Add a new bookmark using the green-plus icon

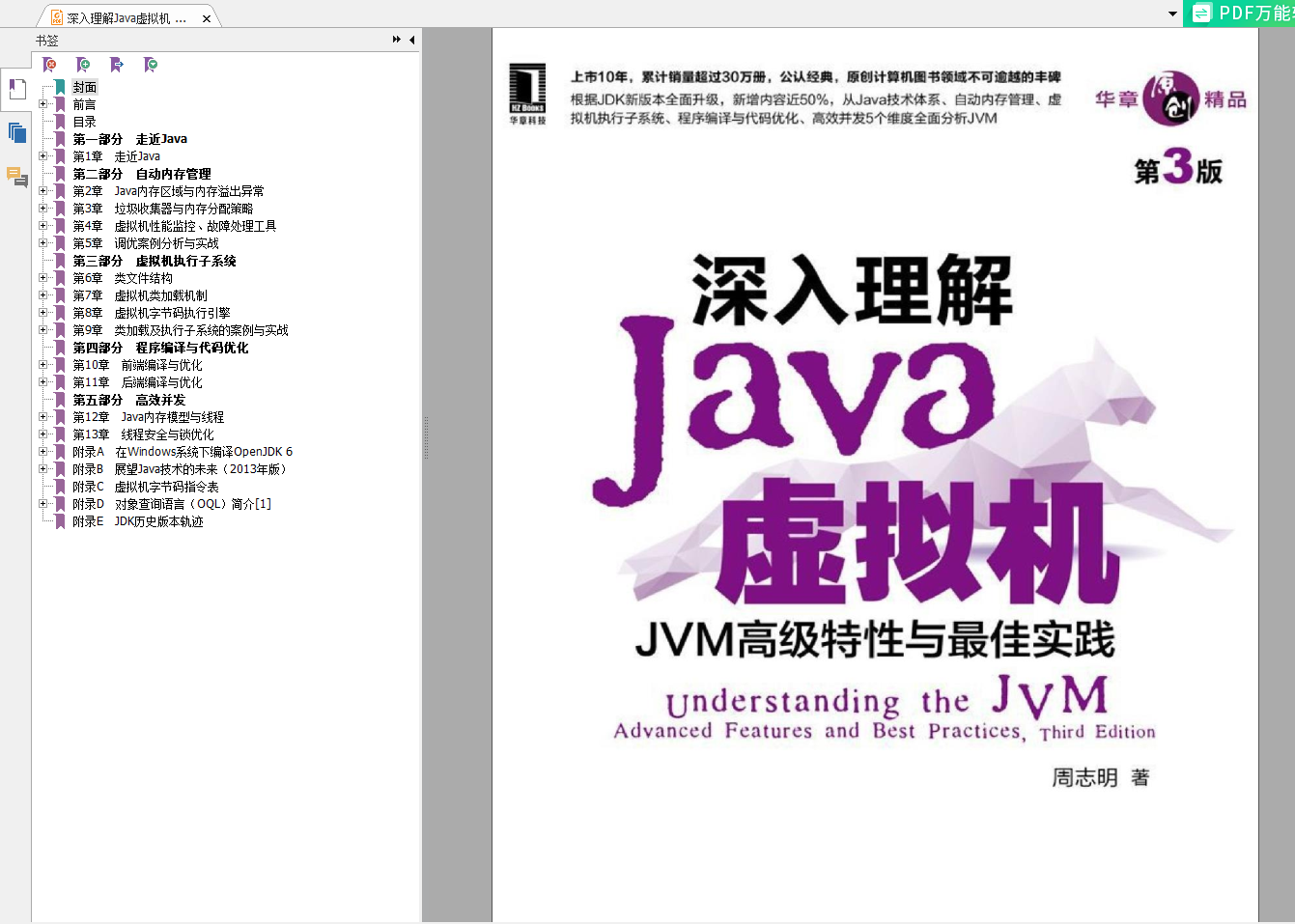[x=83, y=65]
